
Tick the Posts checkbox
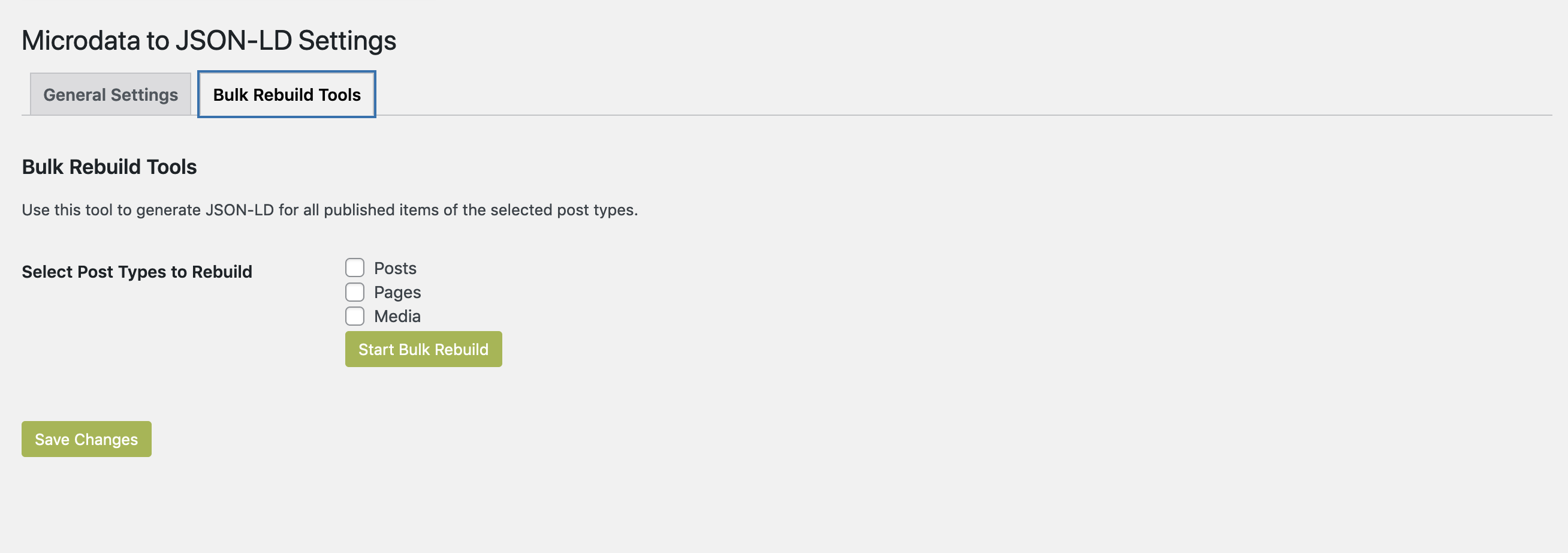(355, 268)
